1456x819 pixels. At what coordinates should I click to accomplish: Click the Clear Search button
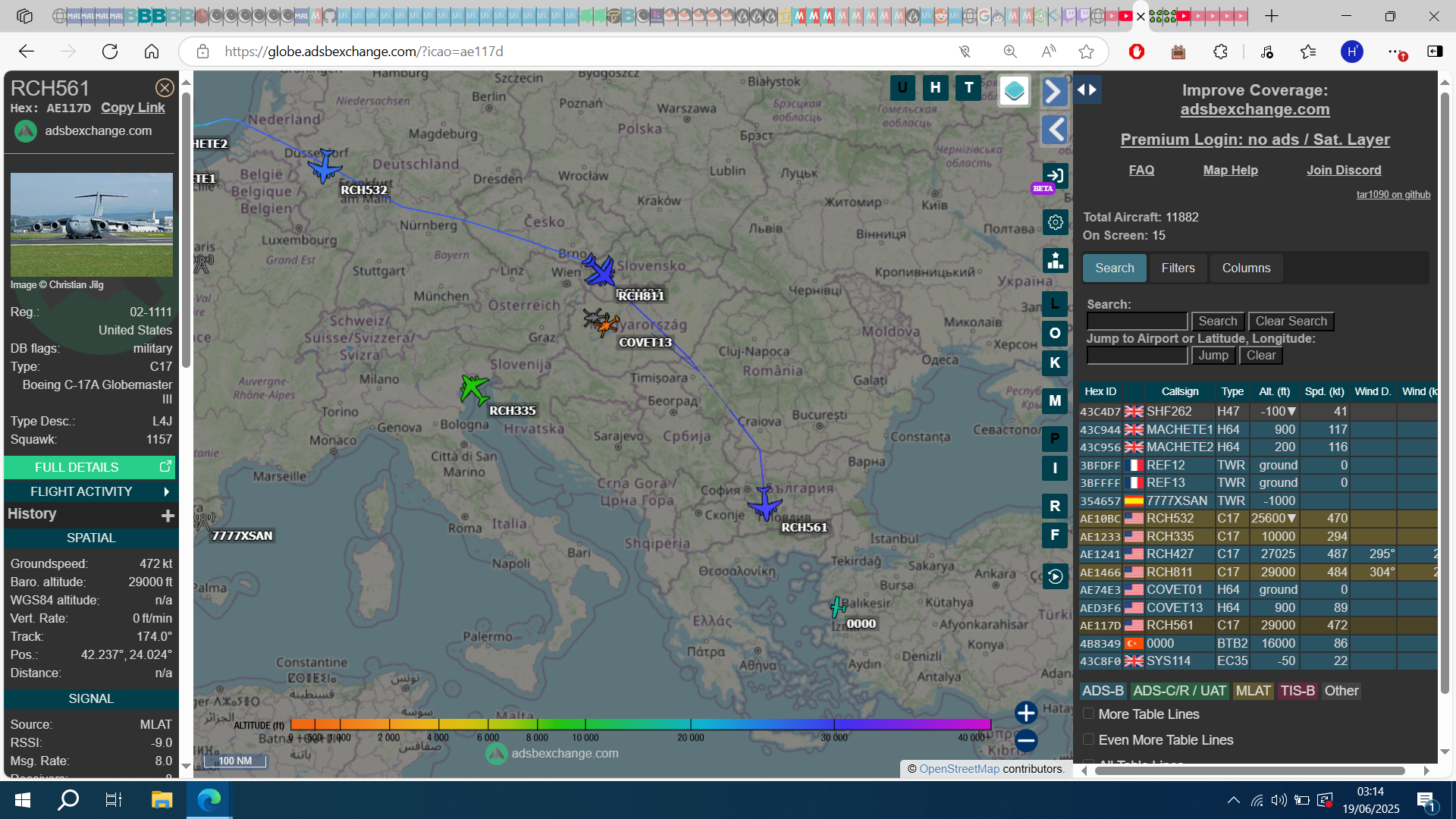point(1291,322)
